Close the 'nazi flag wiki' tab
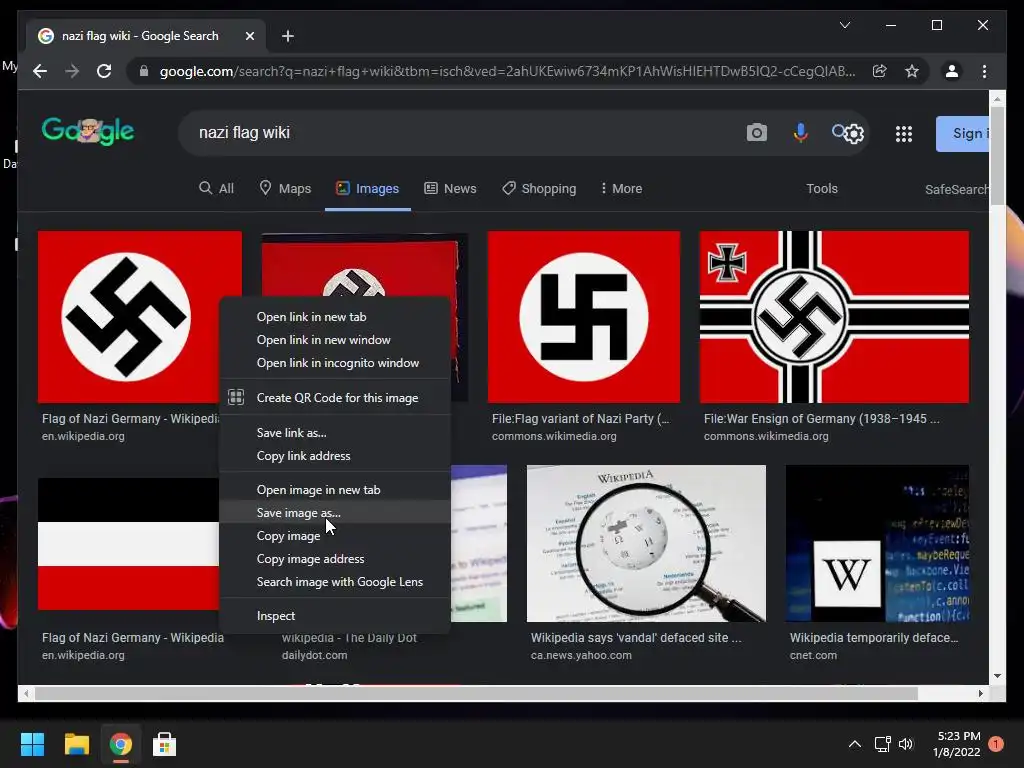Viewport: 1024px width, 768px height. 249,36
